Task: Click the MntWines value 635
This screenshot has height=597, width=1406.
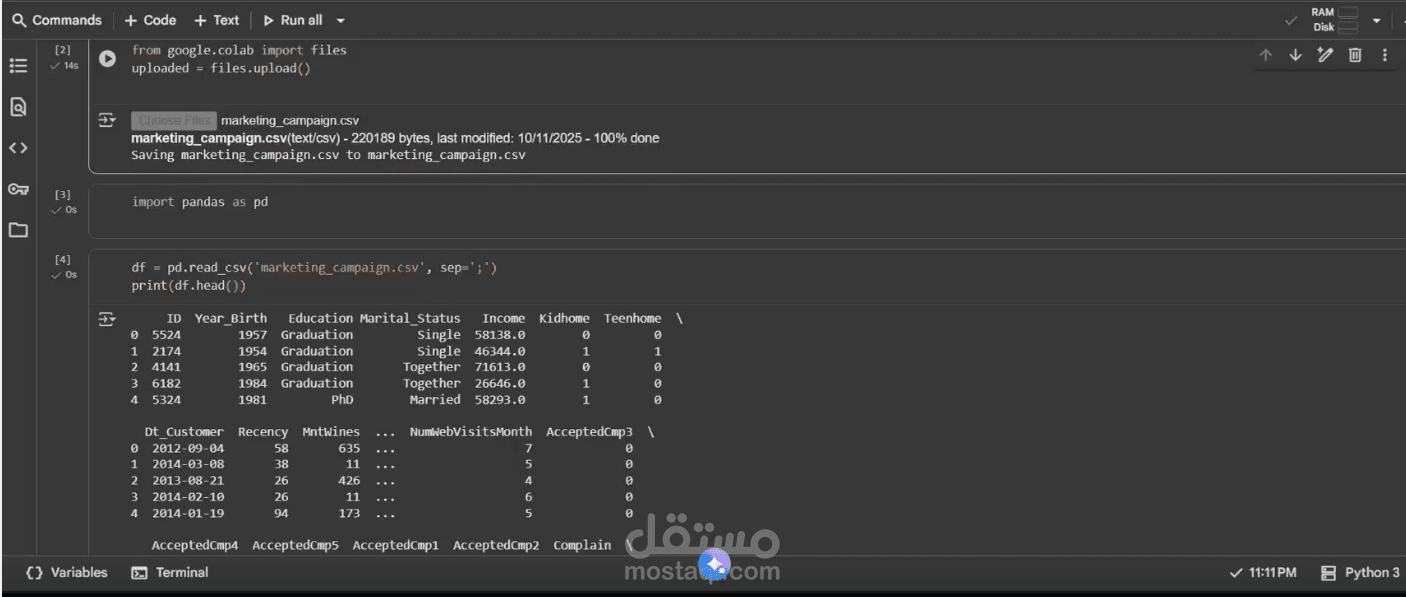Action: pos(349,449)
